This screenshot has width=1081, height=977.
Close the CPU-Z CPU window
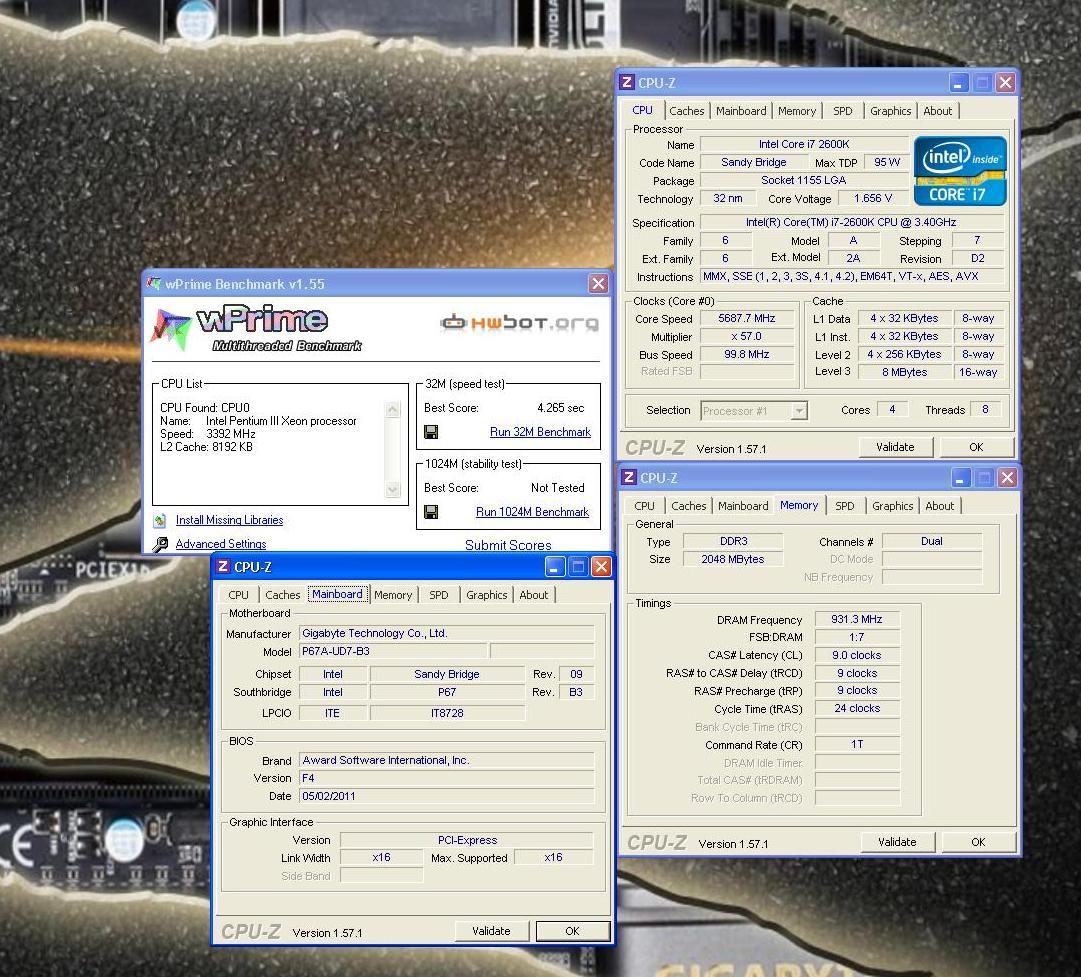(x=1005, y=83)
